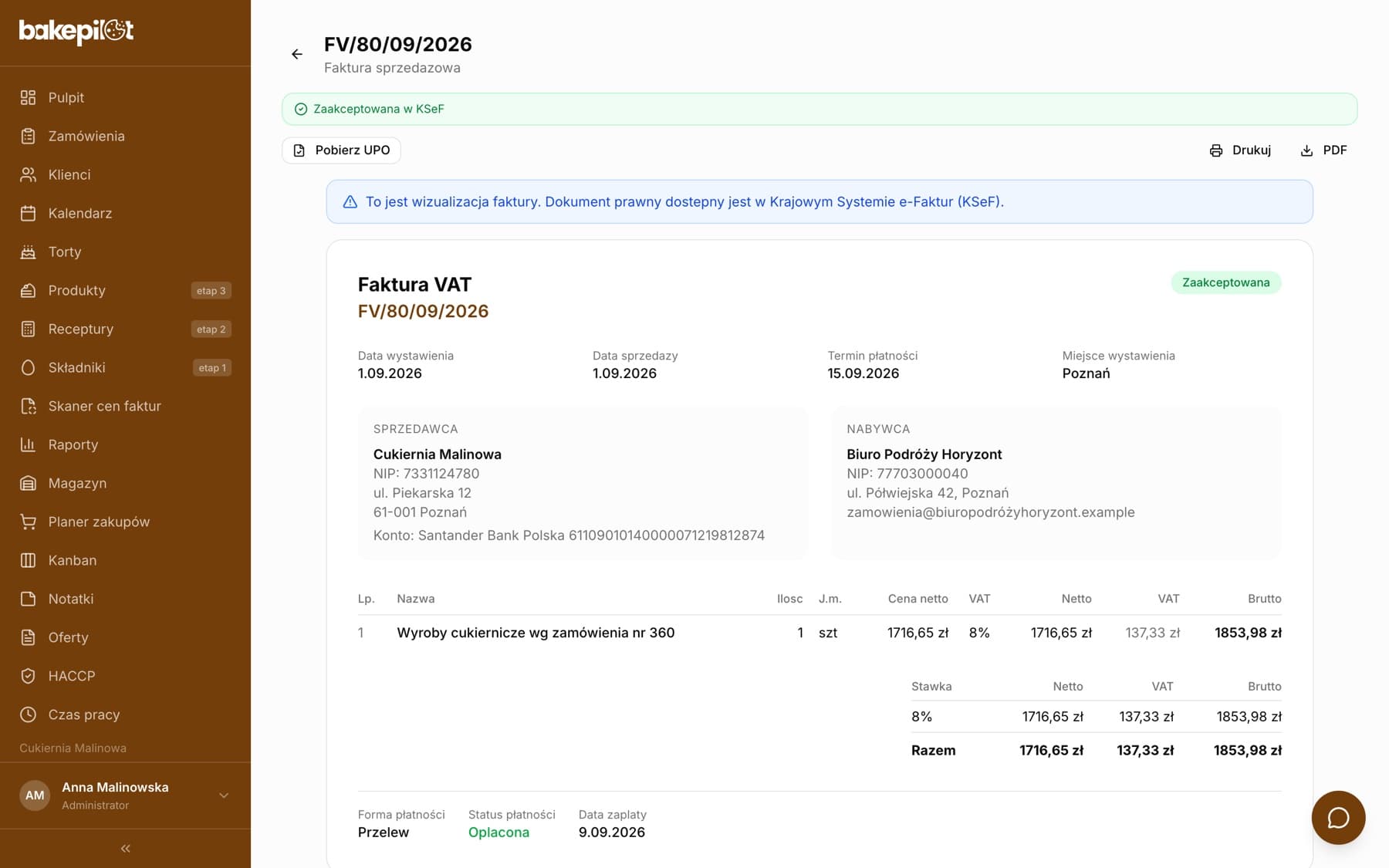Viewport: 1389px width, 868px height.
Task: Open Raporty chart icon
Action: 28,444
